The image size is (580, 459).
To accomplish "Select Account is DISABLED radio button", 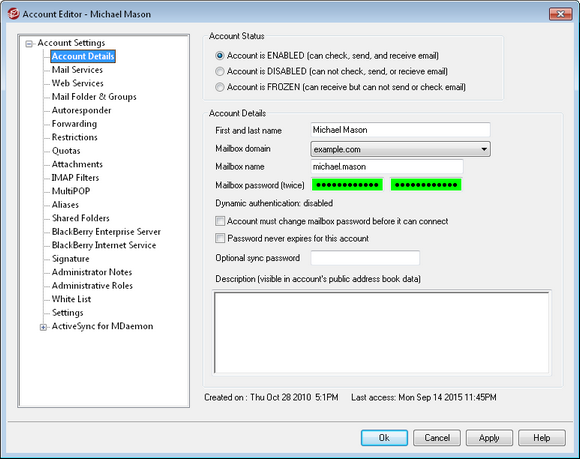I will pyautogui.click(x=220, y=71).
